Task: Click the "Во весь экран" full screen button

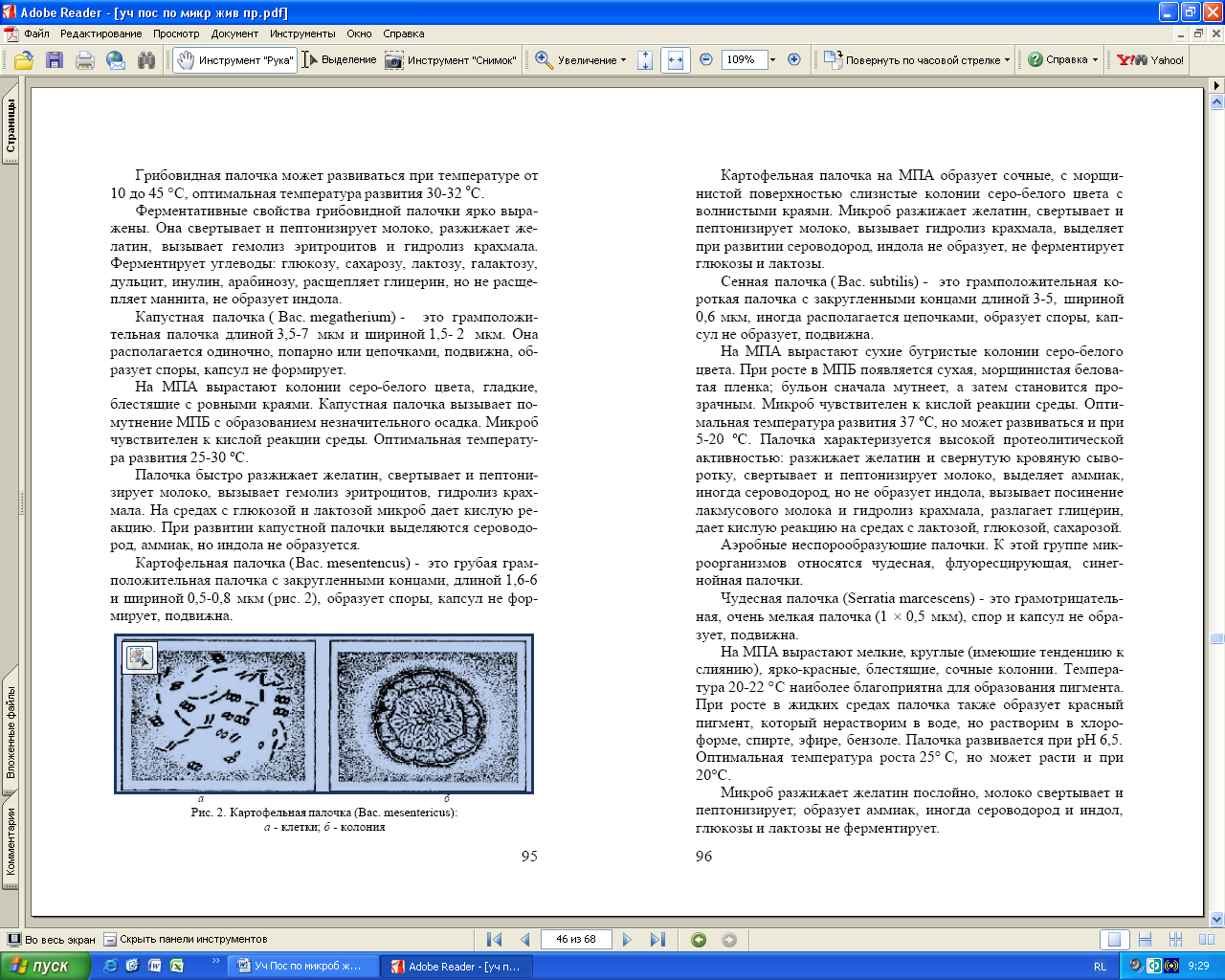Action: point(52,939)
